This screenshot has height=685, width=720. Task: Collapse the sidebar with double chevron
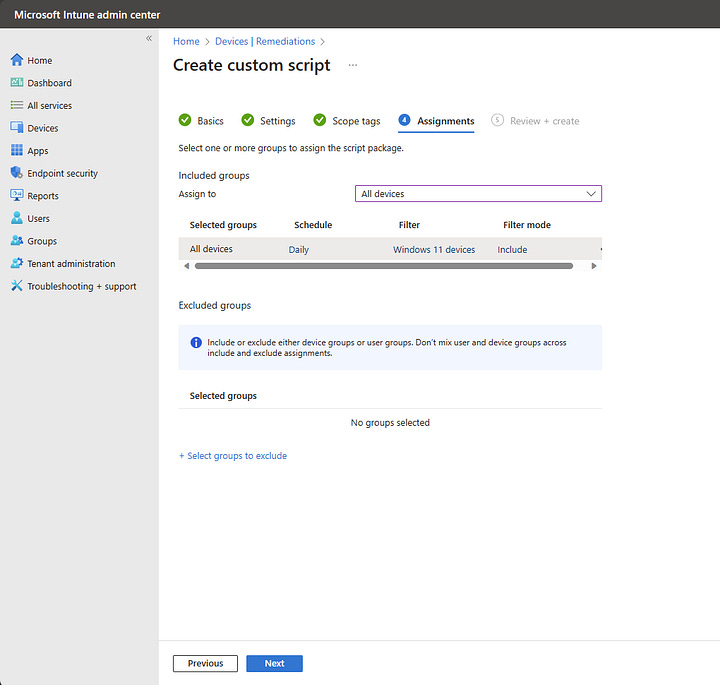[149, 39]
